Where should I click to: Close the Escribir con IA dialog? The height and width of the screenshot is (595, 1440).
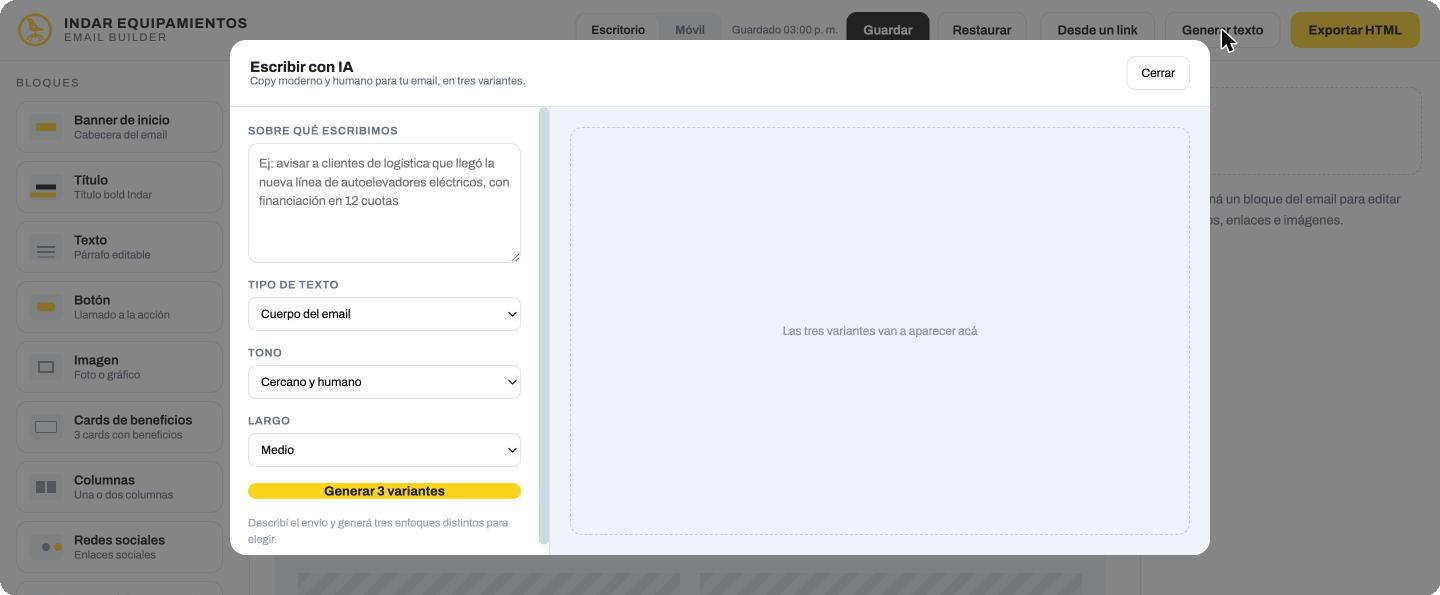tap(1158, 73)
